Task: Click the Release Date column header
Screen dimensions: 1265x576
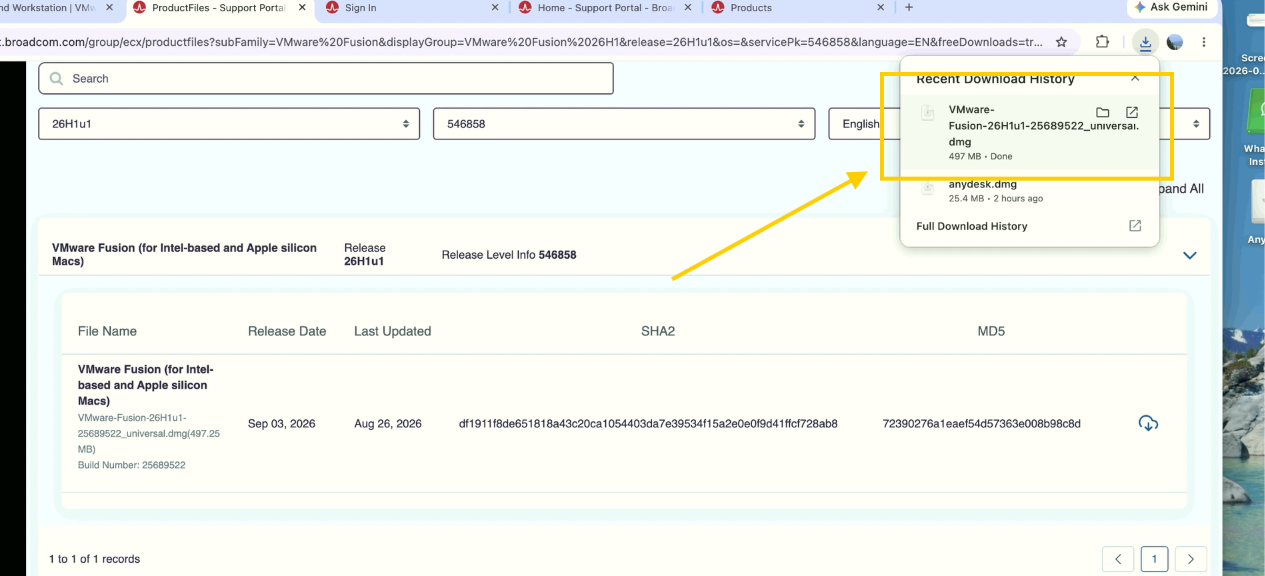Action: [287, 331]
